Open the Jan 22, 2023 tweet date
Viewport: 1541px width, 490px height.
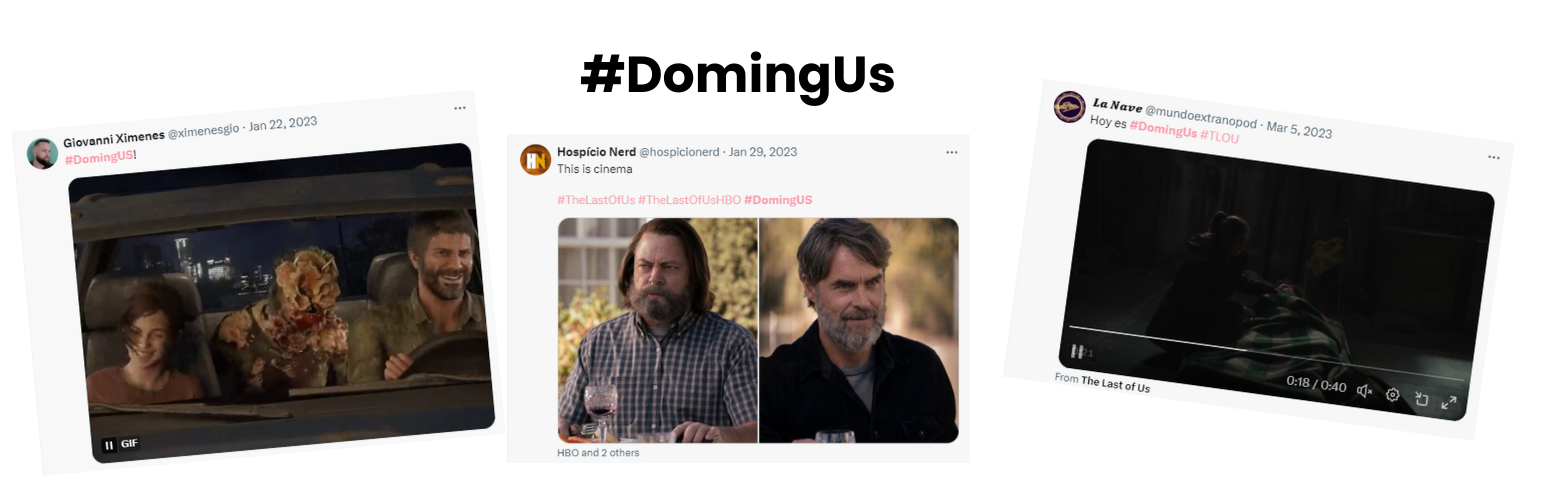click(x=283, y=124)
